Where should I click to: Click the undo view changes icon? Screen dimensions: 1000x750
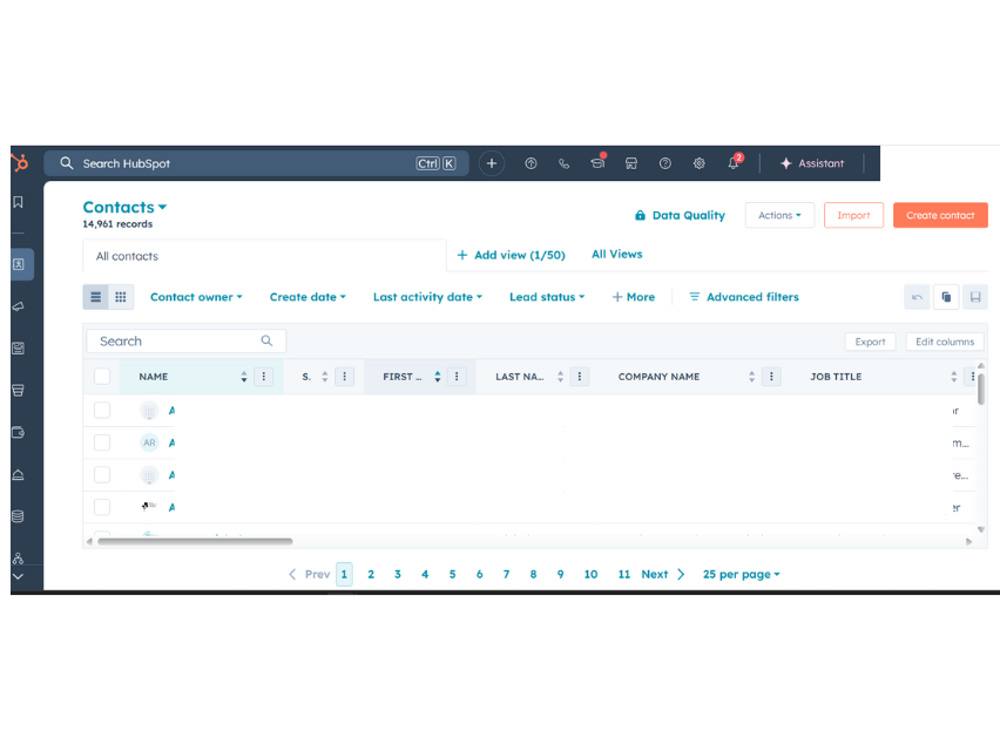click(917, 297)
